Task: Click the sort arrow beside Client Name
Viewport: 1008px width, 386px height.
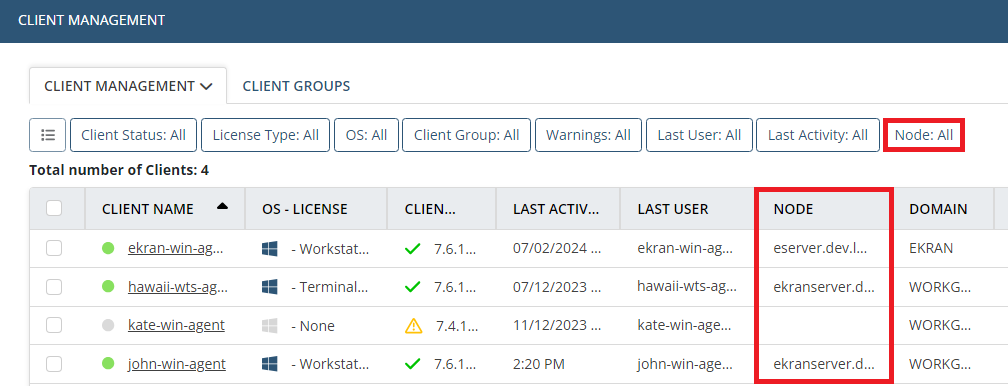Action: coord(222,206)
